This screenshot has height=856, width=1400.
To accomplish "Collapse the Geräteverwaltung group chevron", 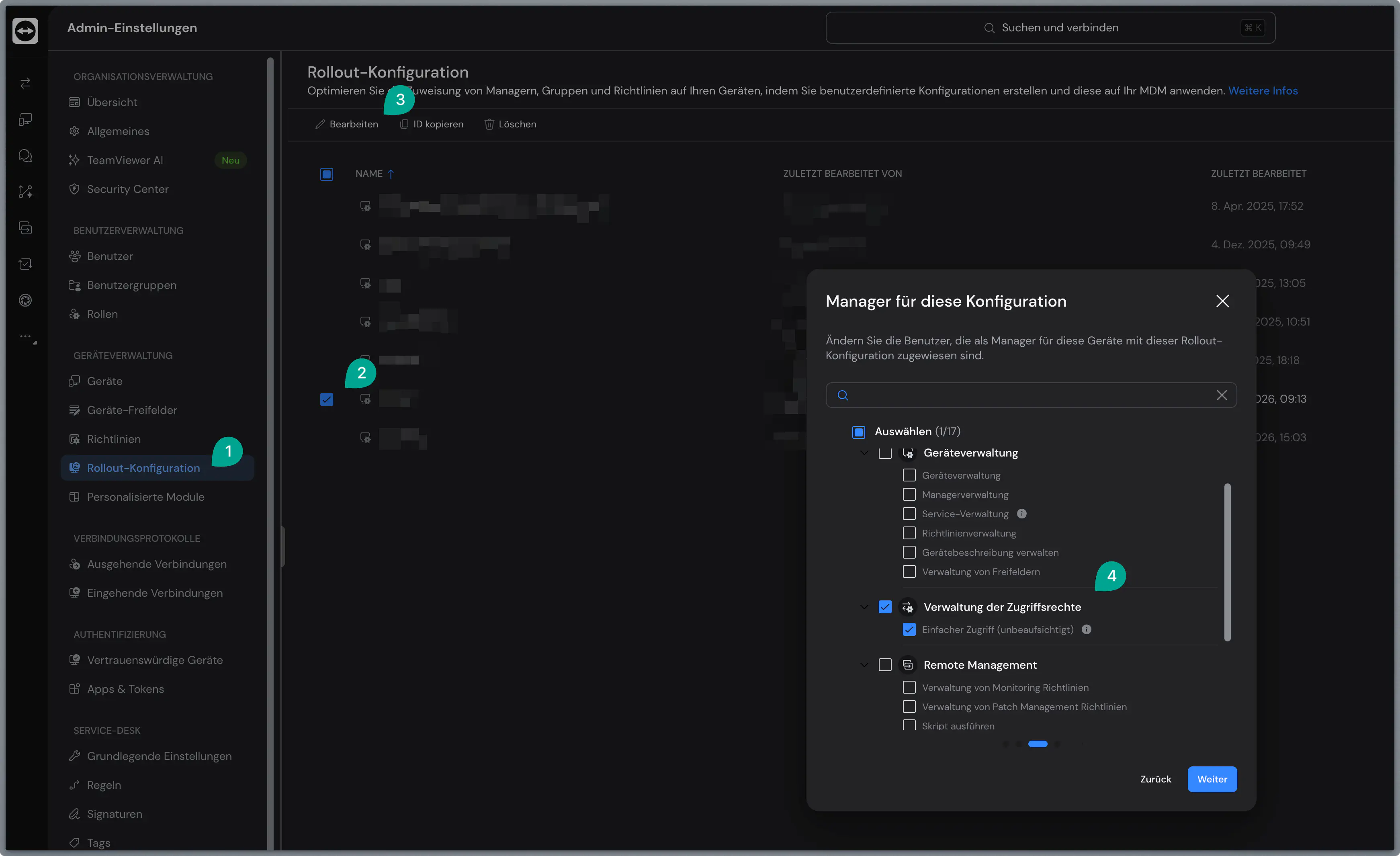I will pyautogui.click(x=864, y=453).
